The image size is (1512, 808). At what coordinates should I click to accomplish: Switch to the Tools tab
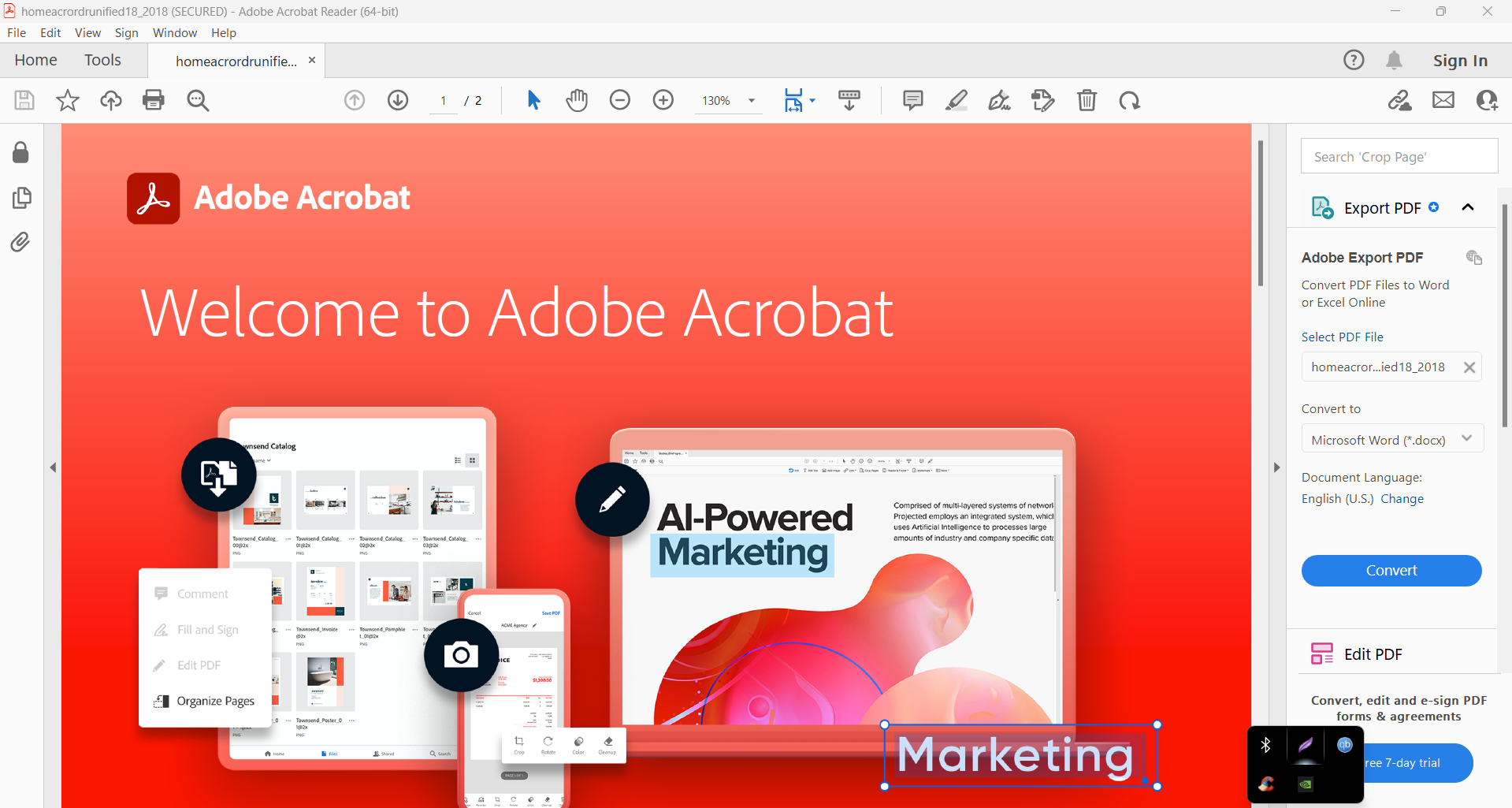pyautogui.click(x=102, y=60)
